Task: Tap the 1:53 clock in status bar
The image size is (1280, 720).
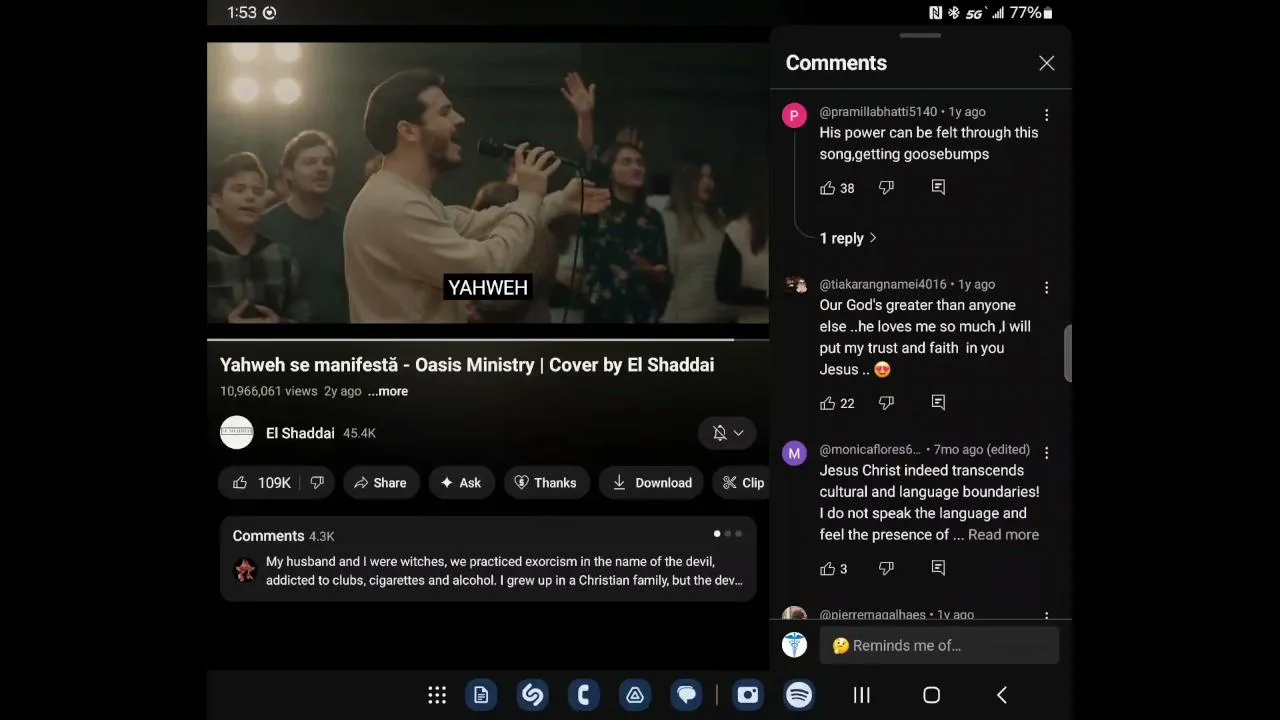Action: pos(242,13)
